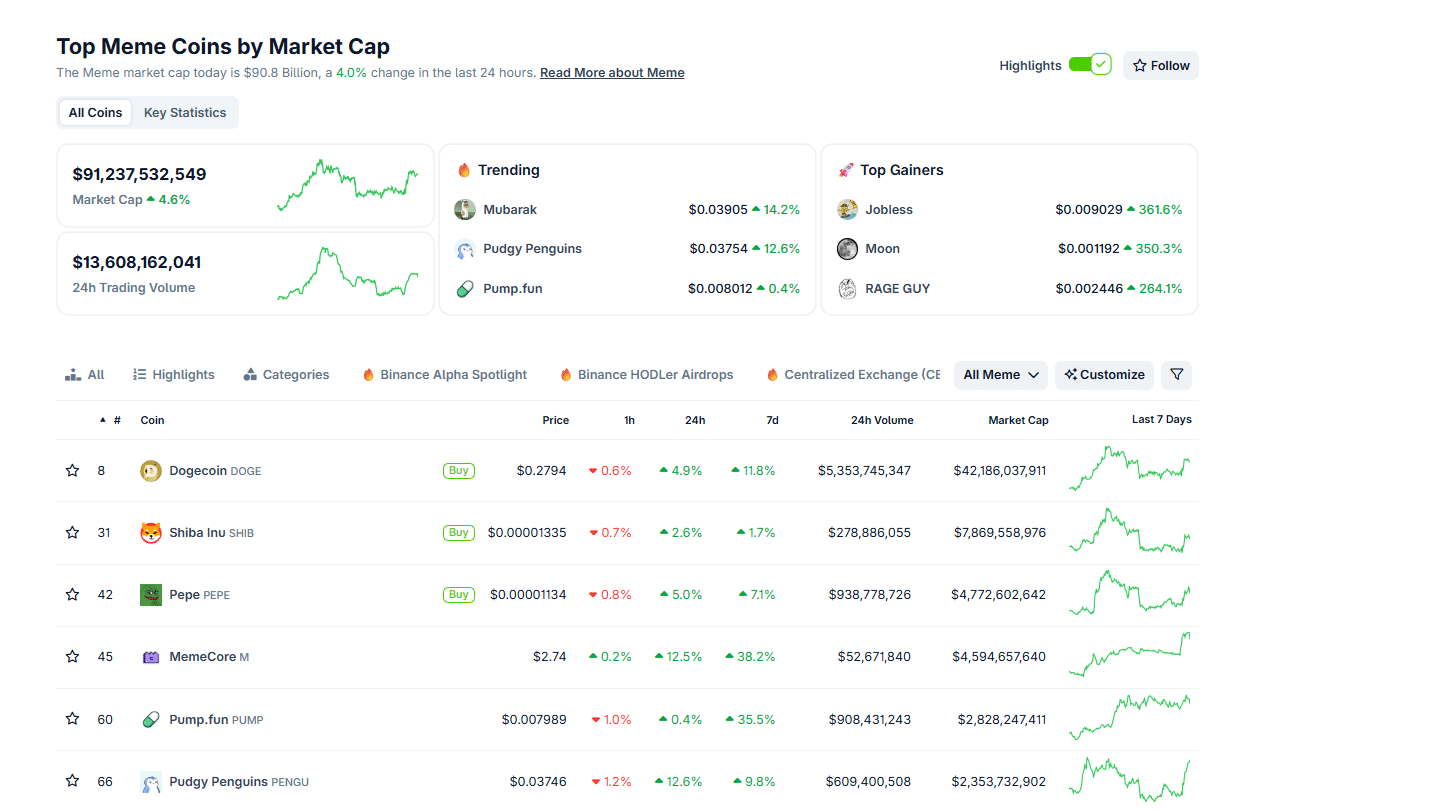Click the Customize button
The width and height of the screenshot is (1441, 810).
tap(1104, 375)
